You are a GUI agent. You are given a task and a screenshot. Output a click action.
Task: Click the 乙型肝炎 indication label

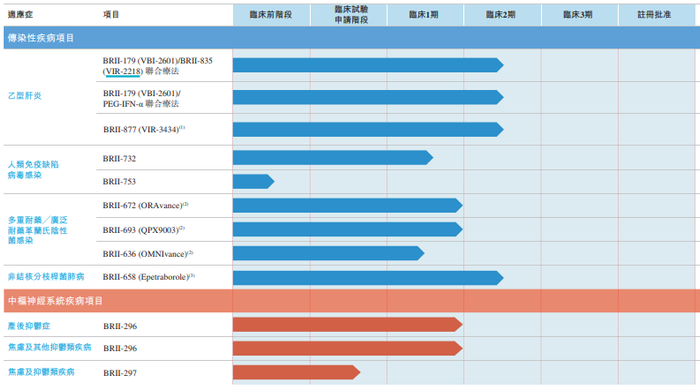[x=25, y=95]
